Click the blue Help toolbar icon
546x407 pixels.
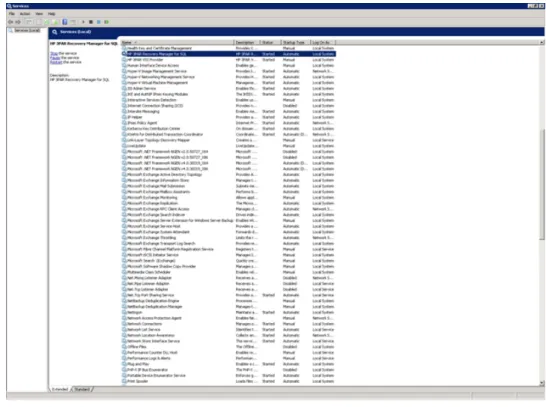[65, 22]
